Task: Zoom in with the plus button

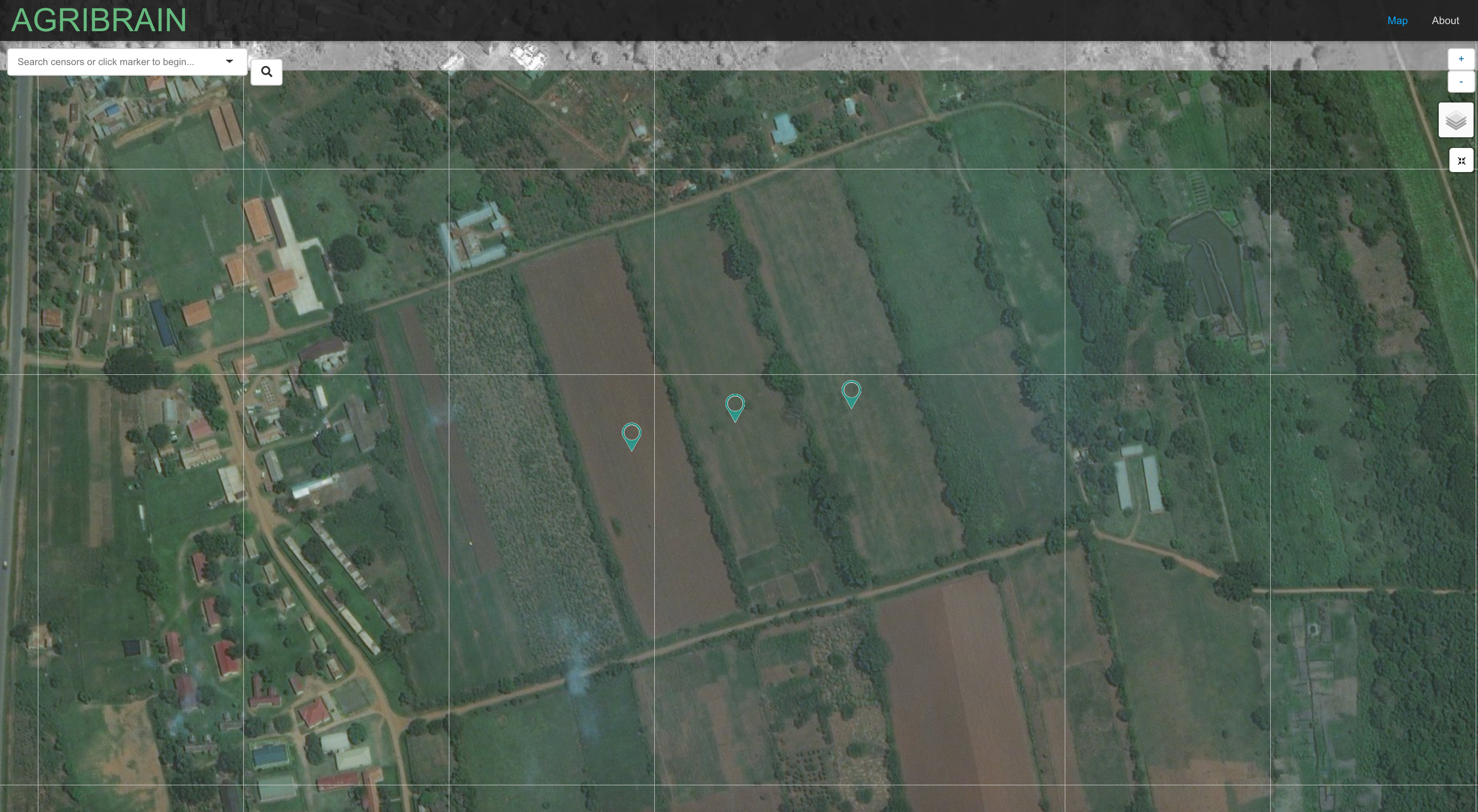Action: [x=1461, y=59]
